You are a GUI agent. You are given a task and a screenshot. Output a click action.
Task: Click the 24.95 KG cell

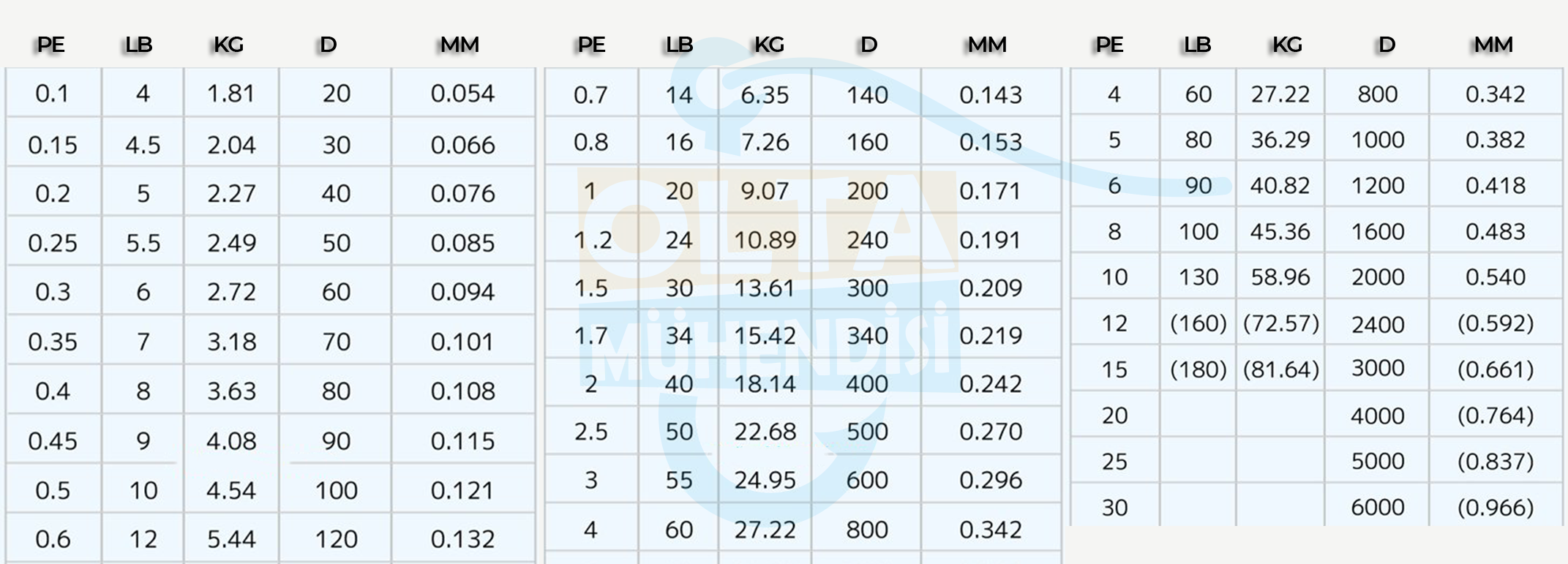tap(765, 479)
